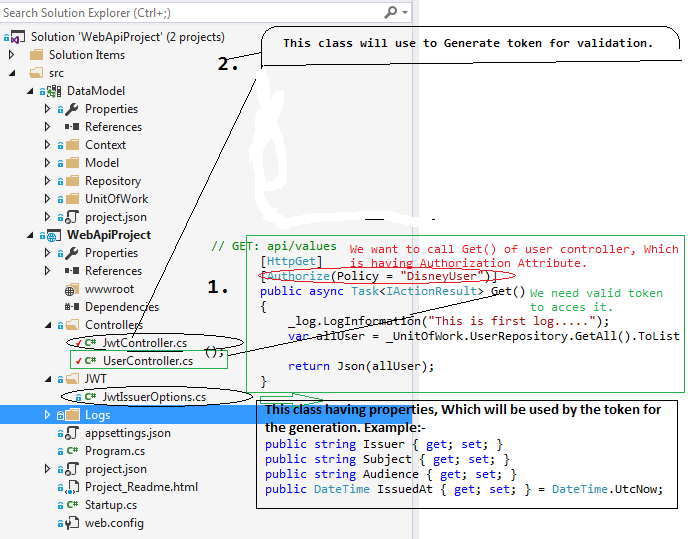The height and width of the screenshot is (539, 694).
Task: Click the search magnifier icon in Solution Explorer
Action: coord(390,12)
